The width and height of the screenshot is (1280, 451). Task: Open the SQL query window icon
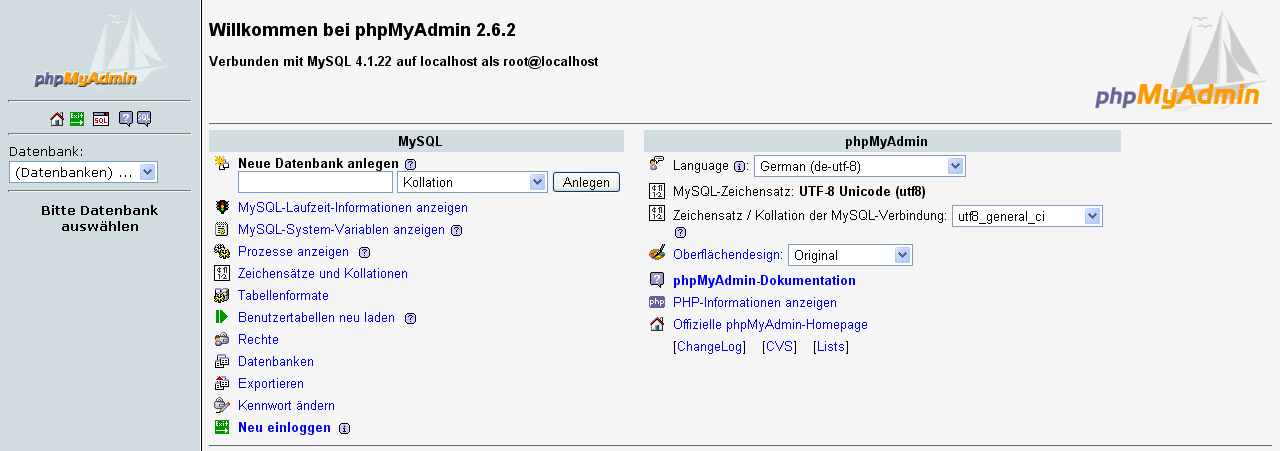click(101, 119)
